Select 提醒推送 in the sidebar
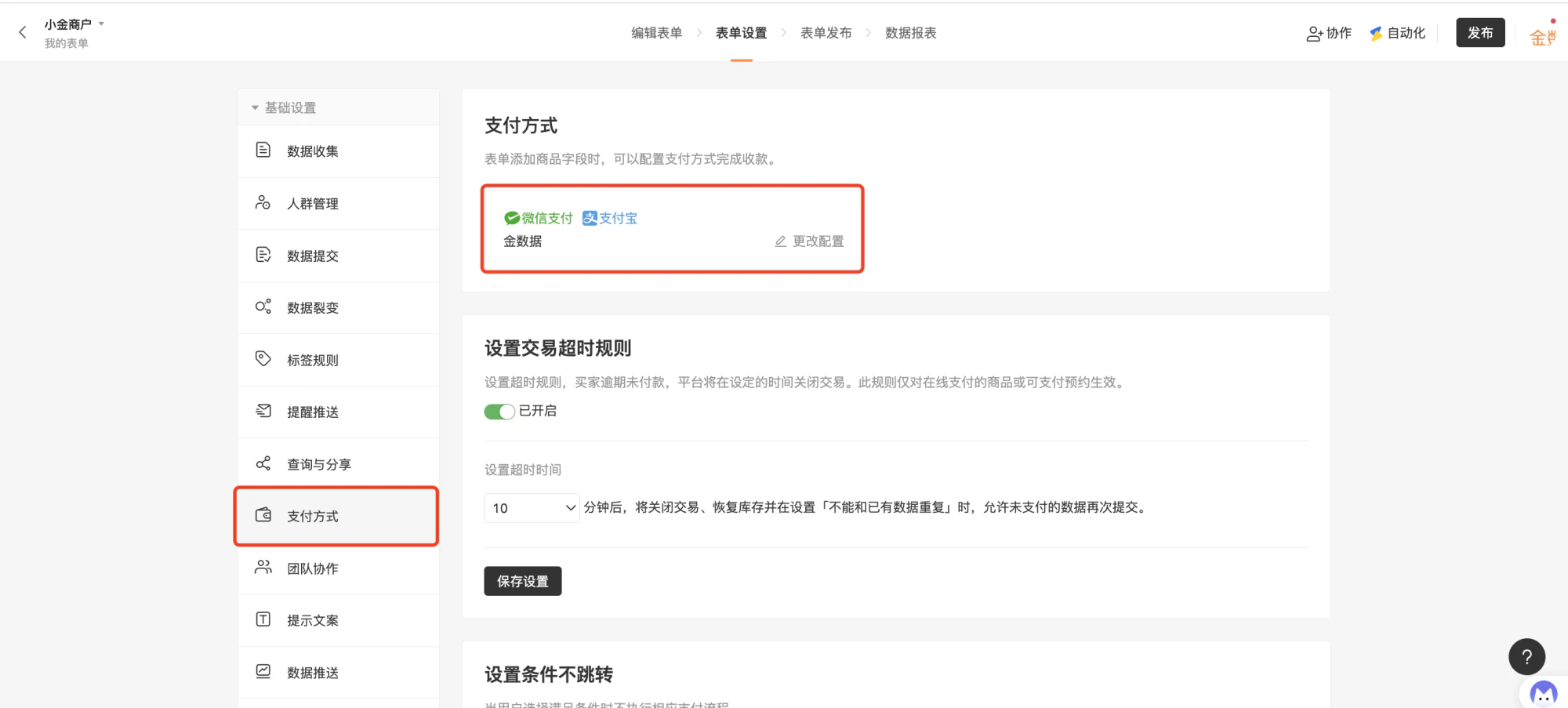This screenshot has width=1568, height=708. pyautogui.click(x=313, y=412)
